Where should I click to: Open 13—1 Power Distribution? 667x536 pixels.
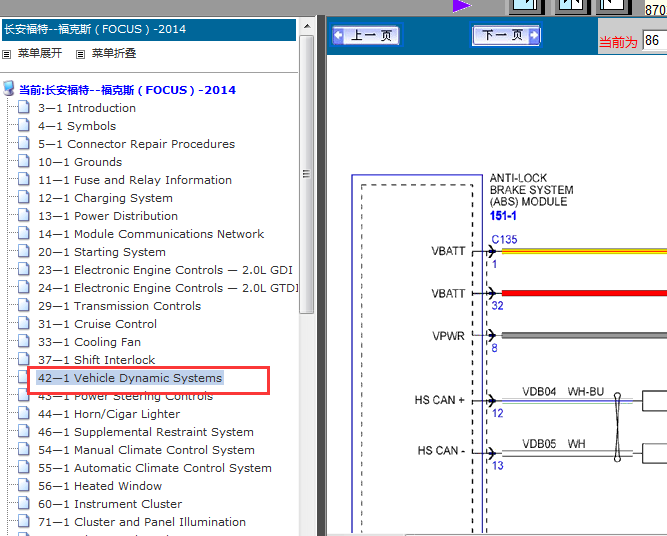click(x=108, y=216)
